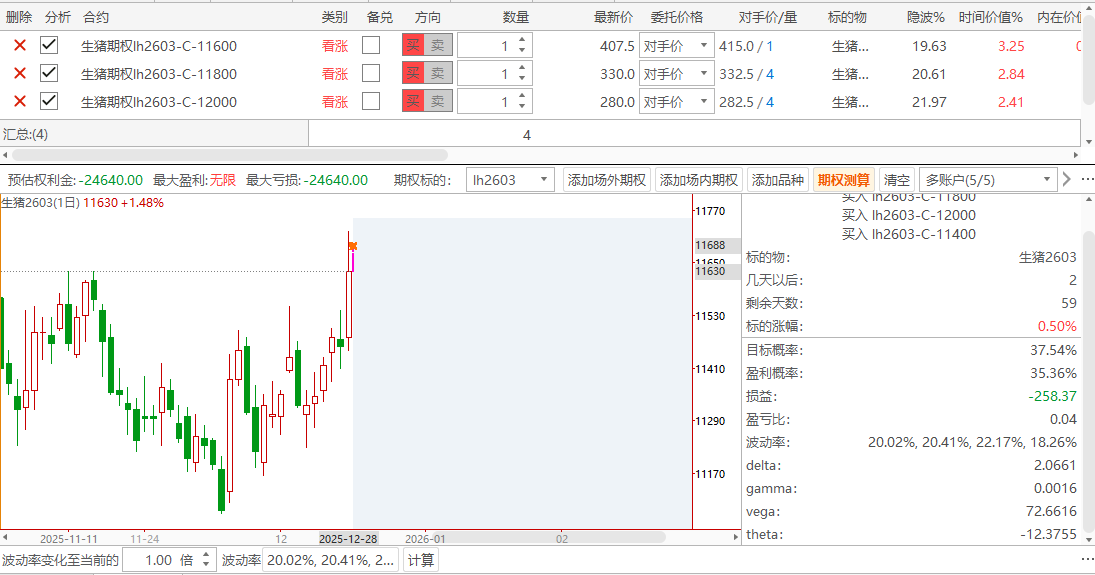
Task: Uncheck analysis checkbox for lh2603-C-11600
Action: (x=49, y=46)
